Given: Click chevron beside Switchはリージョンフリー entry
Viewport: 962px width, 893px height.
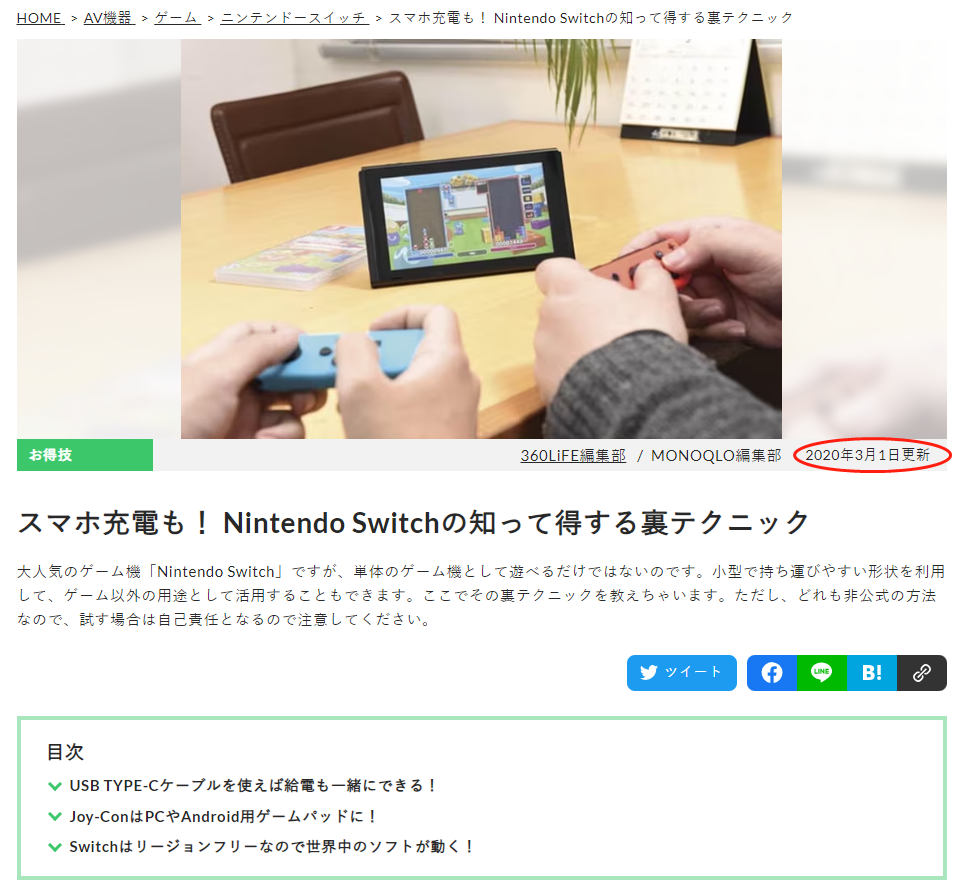Looking at the screenshot, I should pos(55,848).
